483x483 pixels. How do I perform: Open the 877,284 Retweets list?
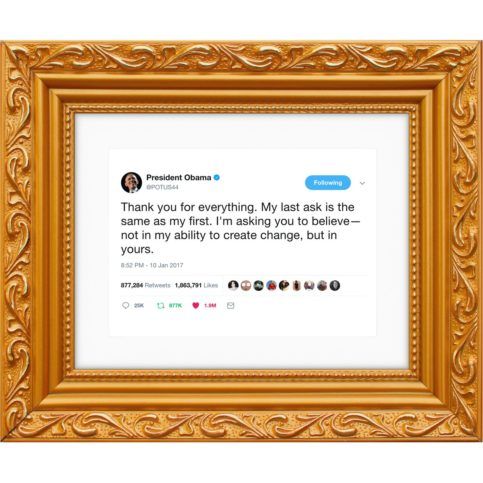point(146,285)
